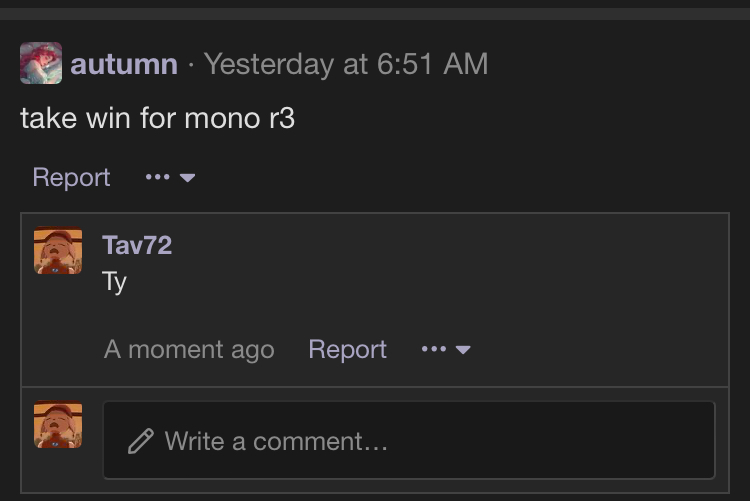This screenshot has height=501, width=750.
Task: Open the 'A moment ago' comment timestamp
Action: point(189,349)
